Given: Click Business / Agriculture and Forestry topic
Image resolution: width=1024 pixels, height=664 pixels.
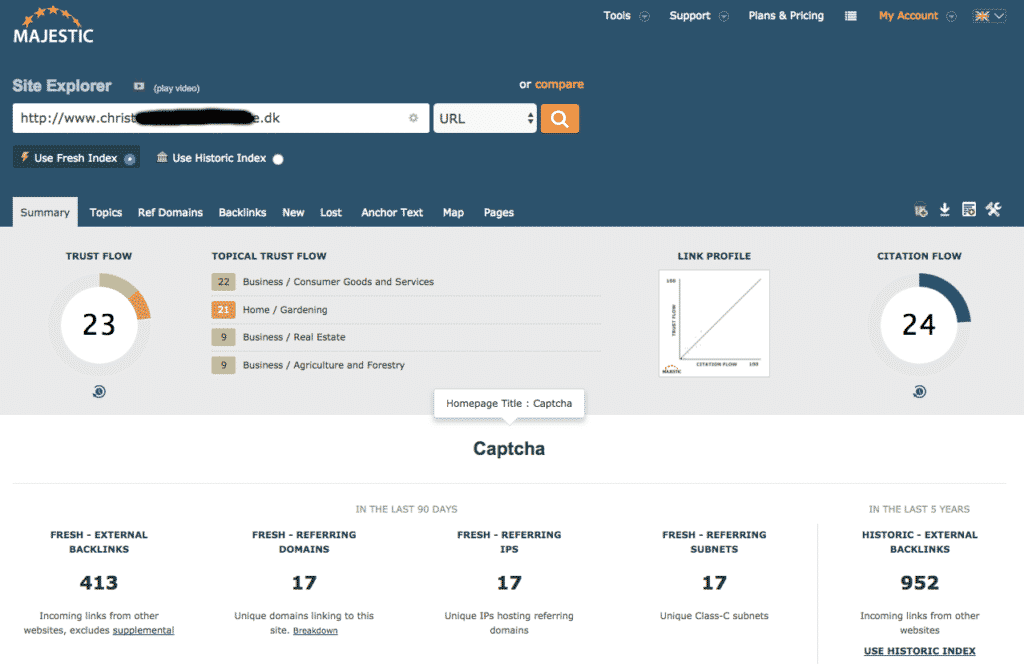Looking at the screenshot, I should [323, 365].
